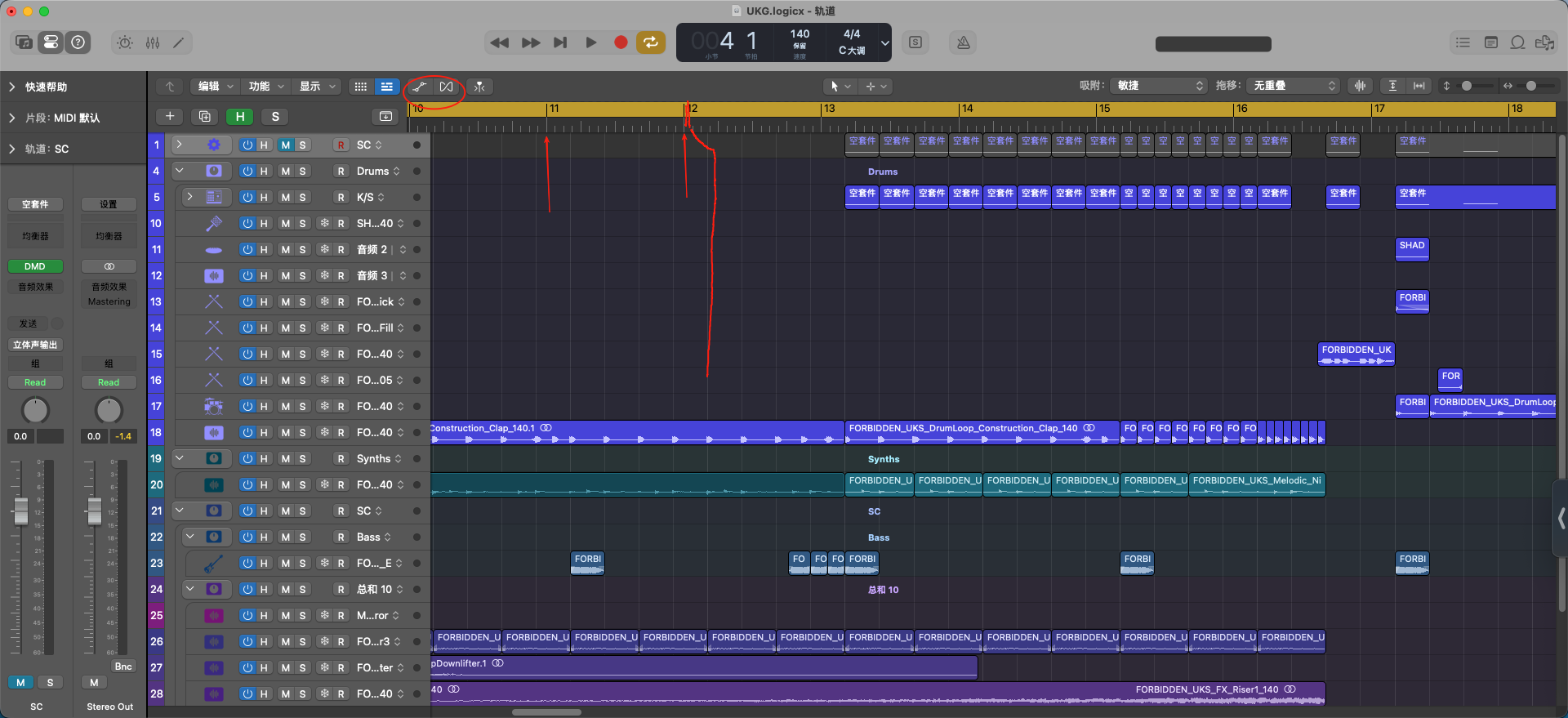
Task: Click the metronome icon in control bar
Action: (x=963, y=42)
